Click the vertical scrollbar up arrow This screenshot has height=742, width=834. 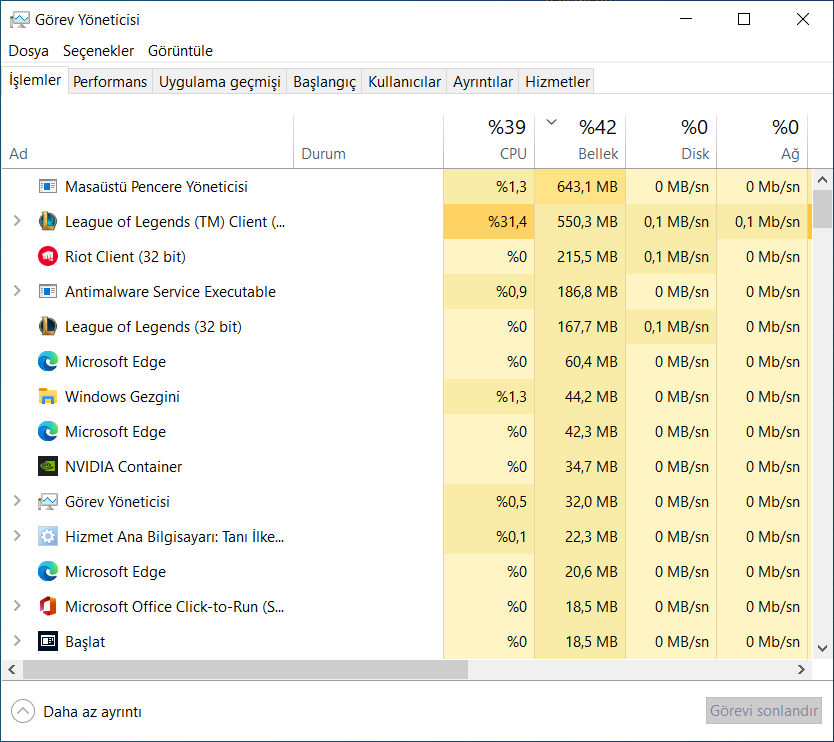click(x=822, y=180)
